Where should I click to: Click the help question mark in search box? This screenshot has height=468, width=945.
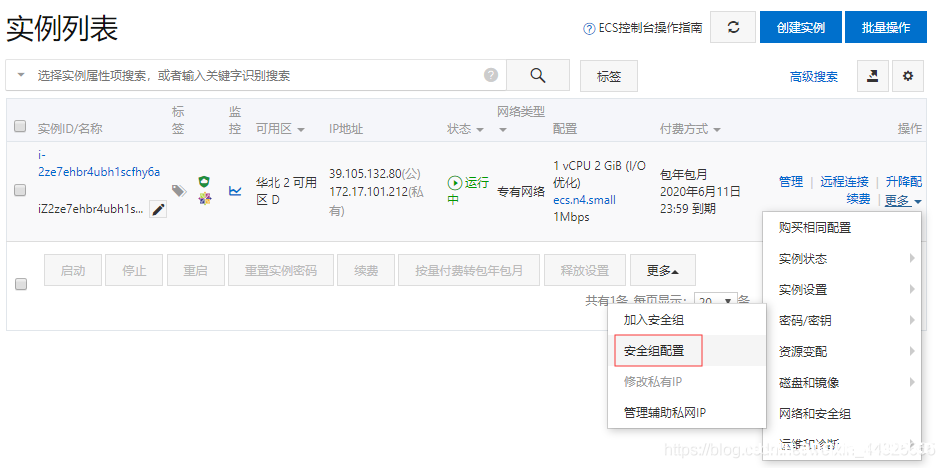(491, 75)
